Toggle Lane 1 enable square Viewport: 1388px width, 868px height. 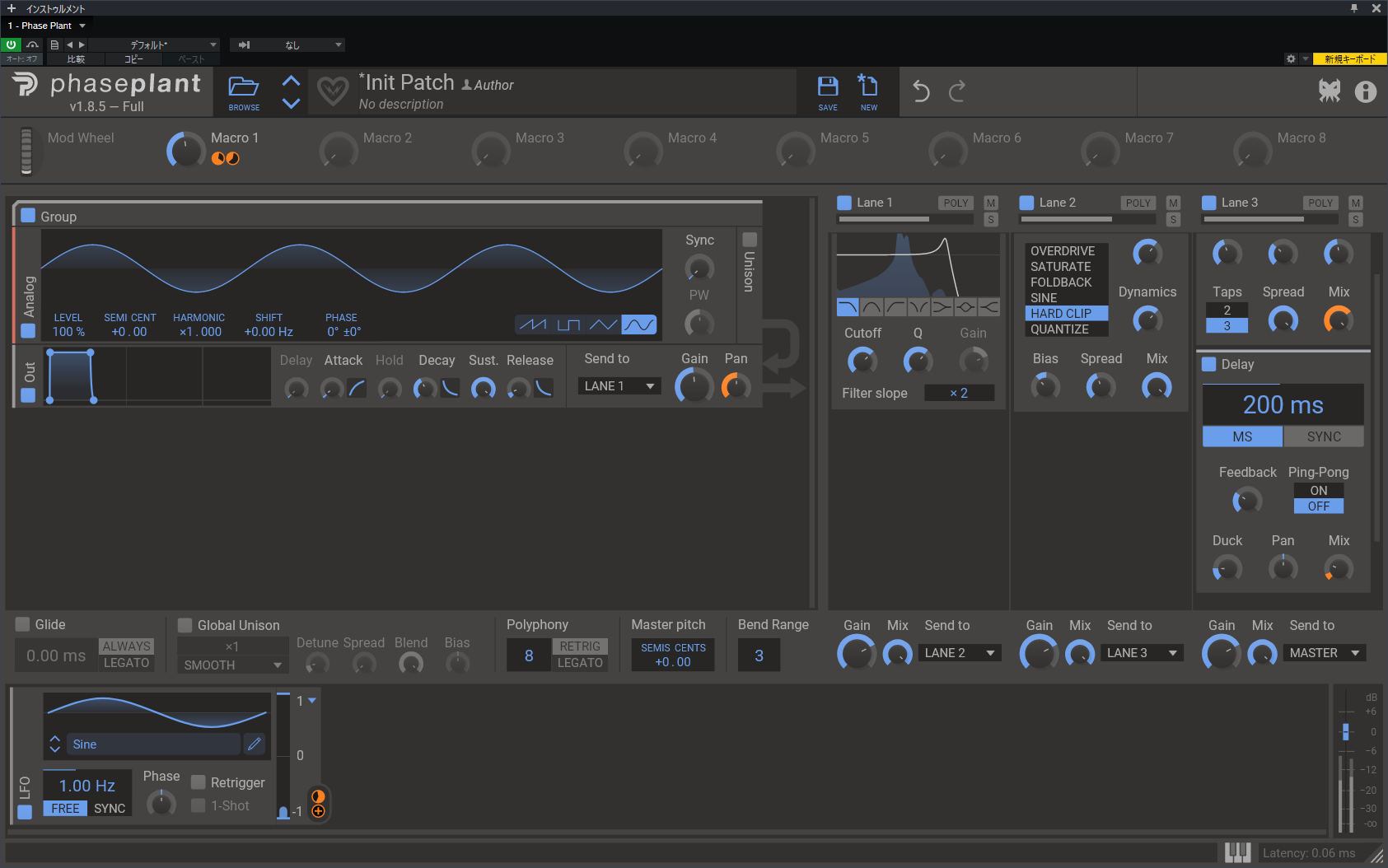click(x=844, y=203)
